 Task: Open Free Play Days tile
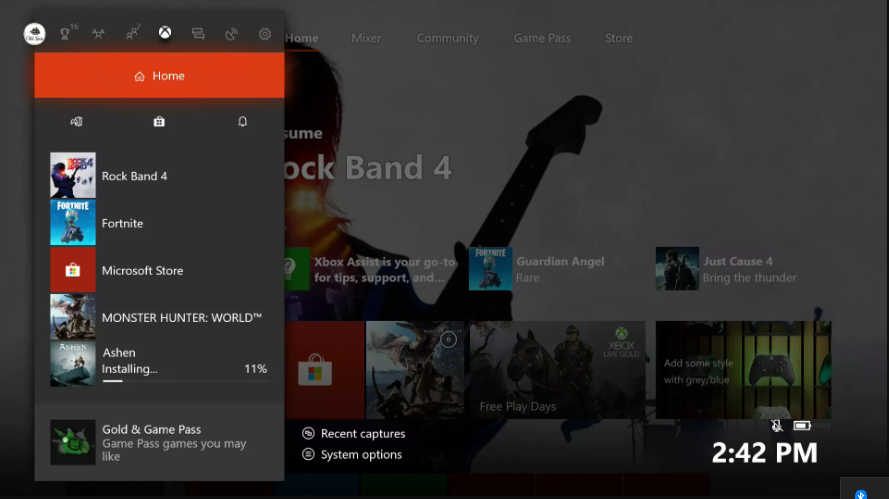point(557,370)
